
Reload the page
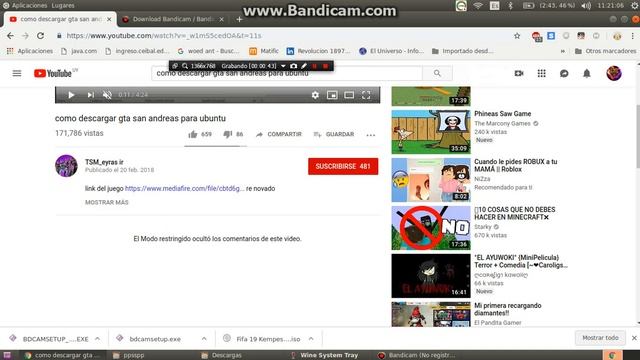40,36
